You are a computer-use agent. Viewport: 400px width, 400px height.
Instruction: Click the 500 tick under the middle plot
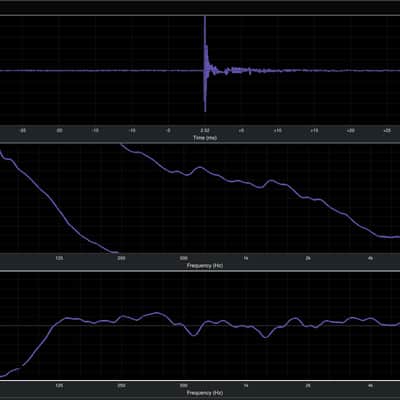[184, 258]
